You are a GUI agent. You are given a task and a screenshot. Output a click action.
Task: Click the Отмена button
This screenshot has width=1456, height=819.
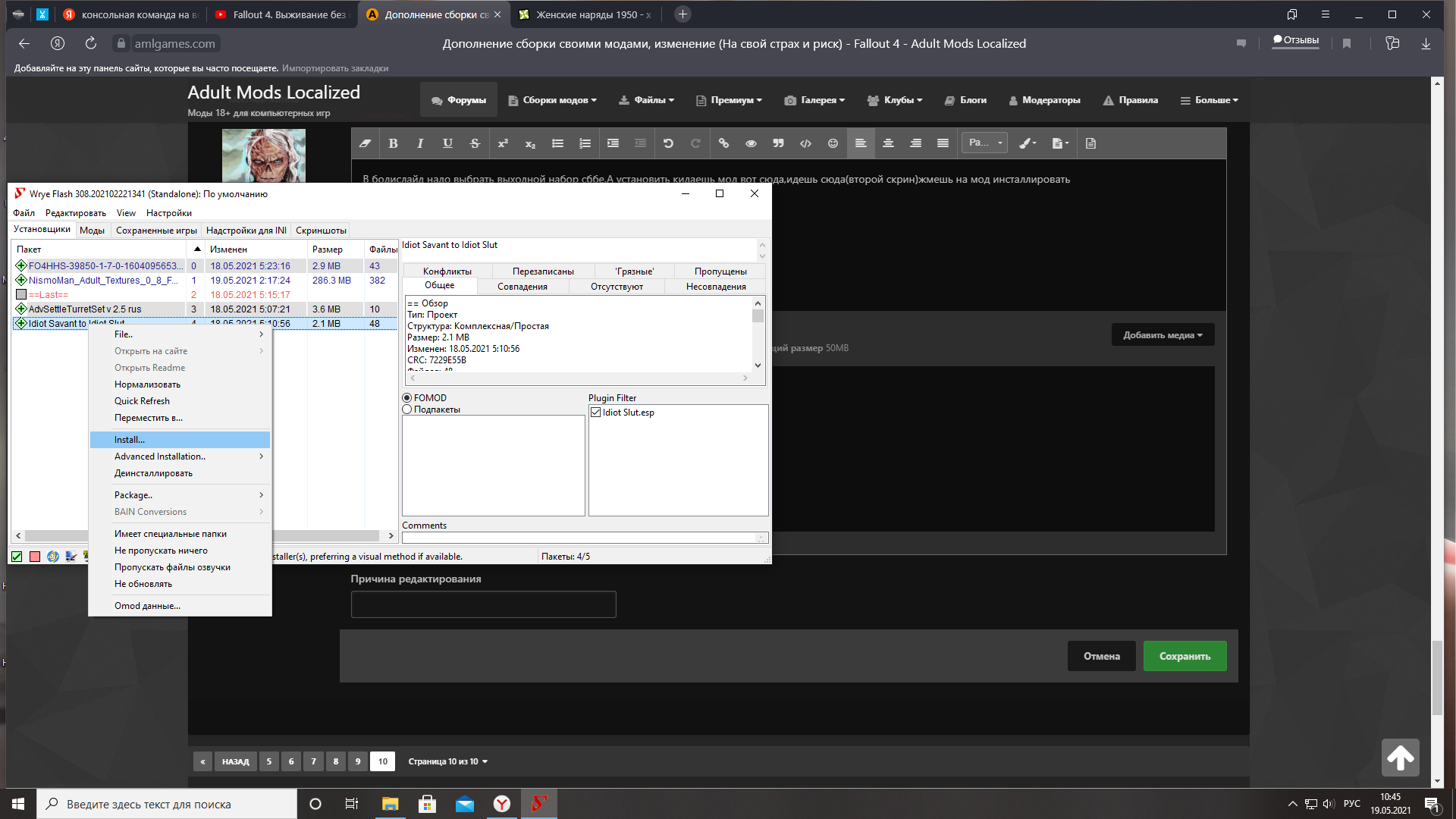click(x=1101, y=657)
